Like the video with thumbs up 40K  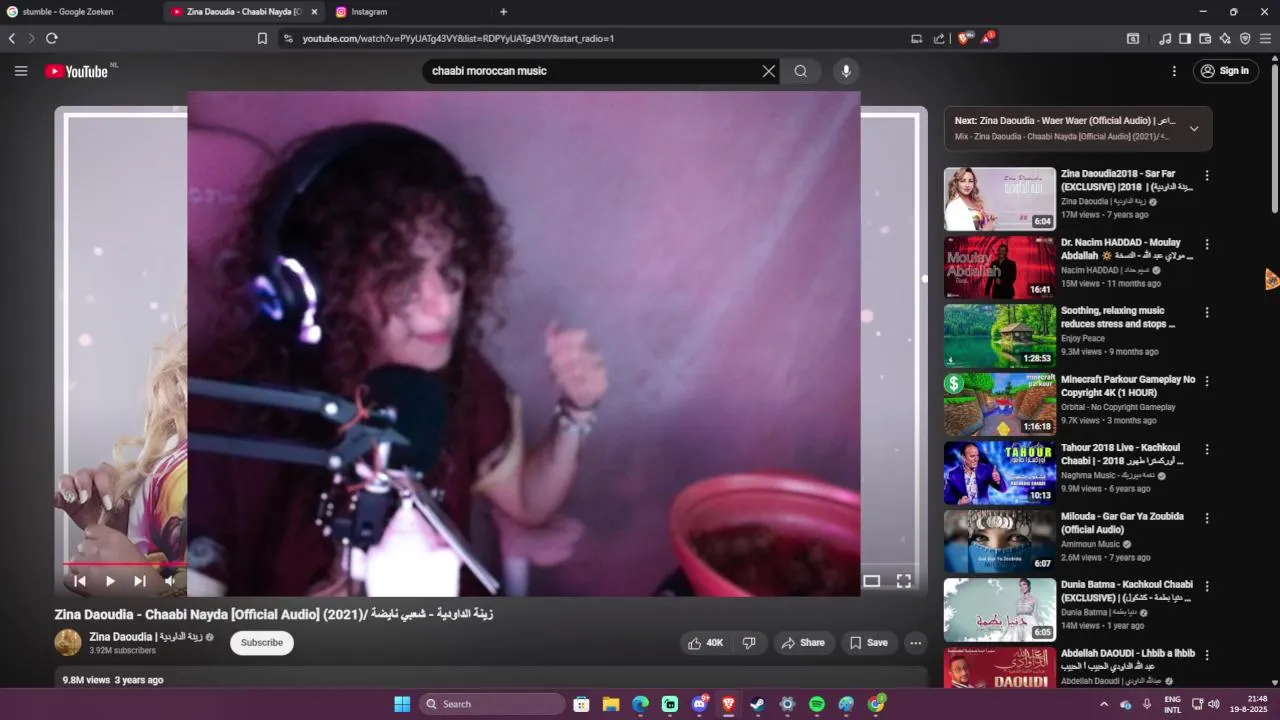click(705, 643)
